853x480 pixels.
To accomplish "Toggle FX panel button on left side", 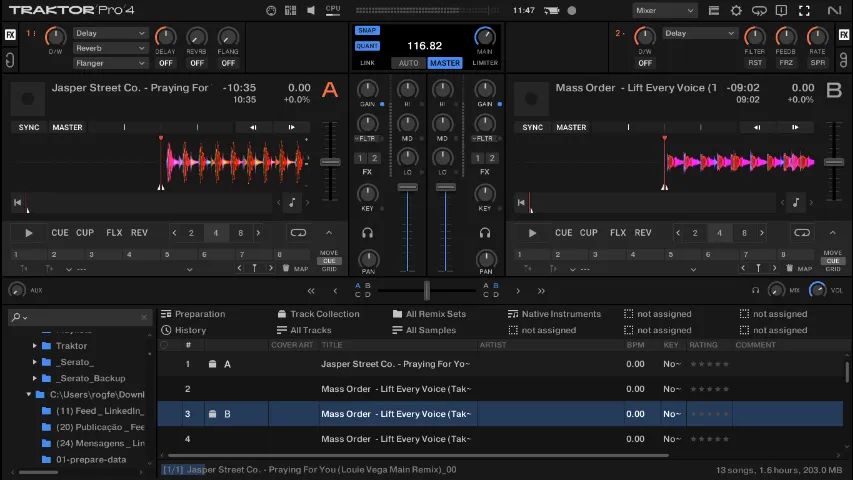I will [10, 35].
